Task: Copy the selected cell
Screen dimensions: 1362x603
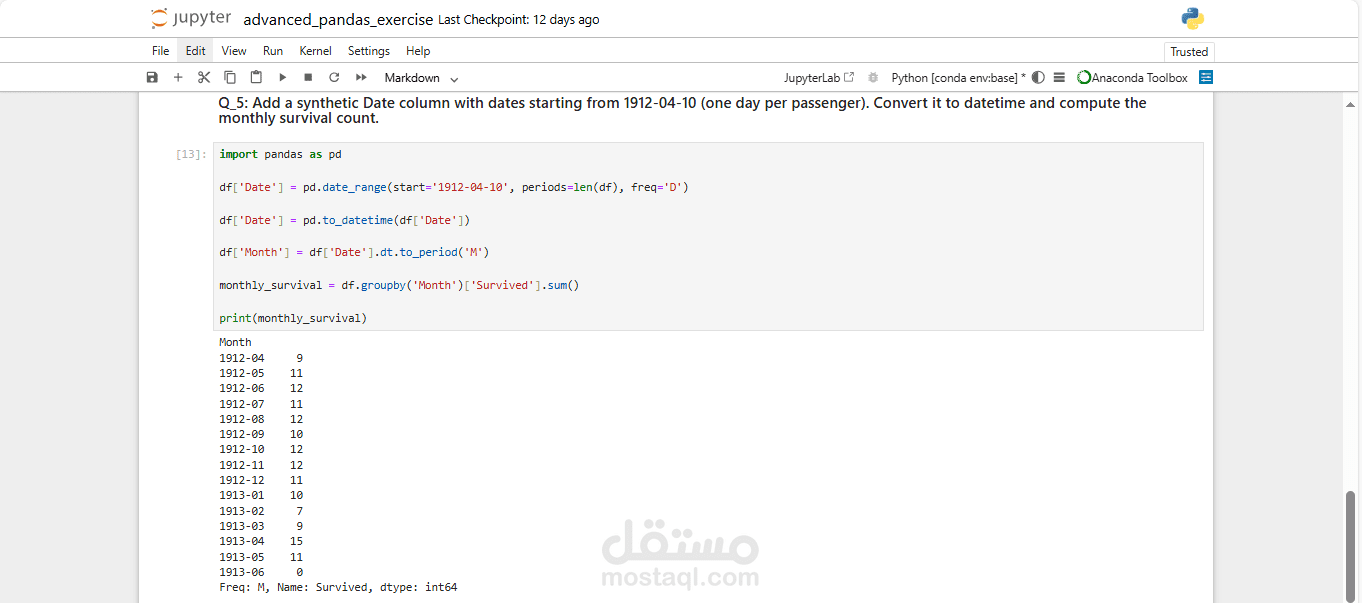Action: coord(230,78)
